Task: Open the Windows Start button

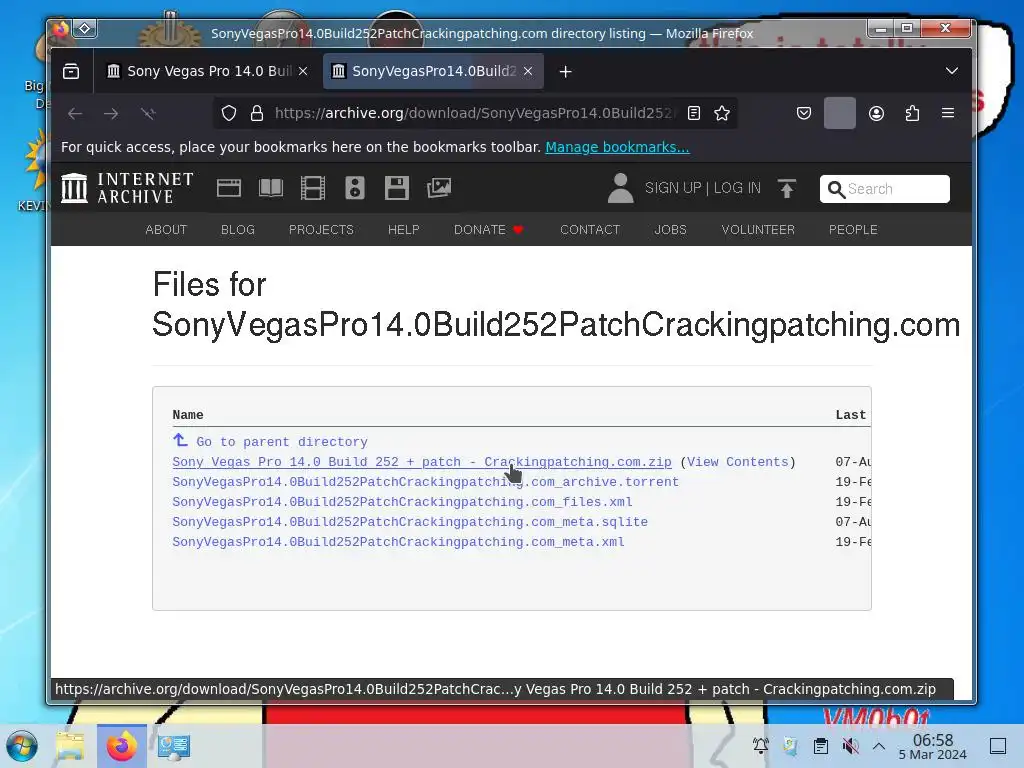Action: [22, 746]
